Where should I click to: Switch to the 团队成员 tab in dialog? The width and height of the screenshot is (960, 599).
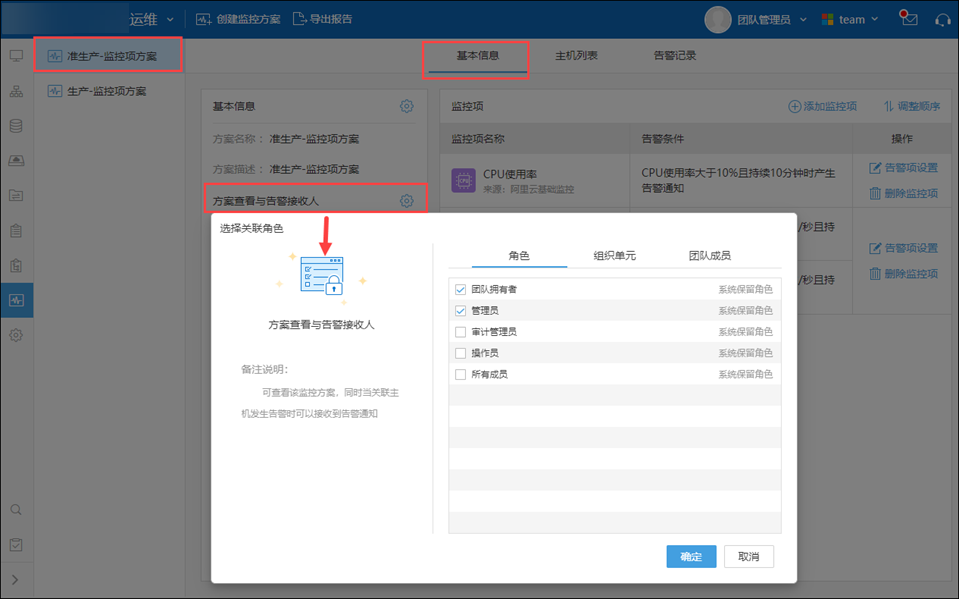710,256
